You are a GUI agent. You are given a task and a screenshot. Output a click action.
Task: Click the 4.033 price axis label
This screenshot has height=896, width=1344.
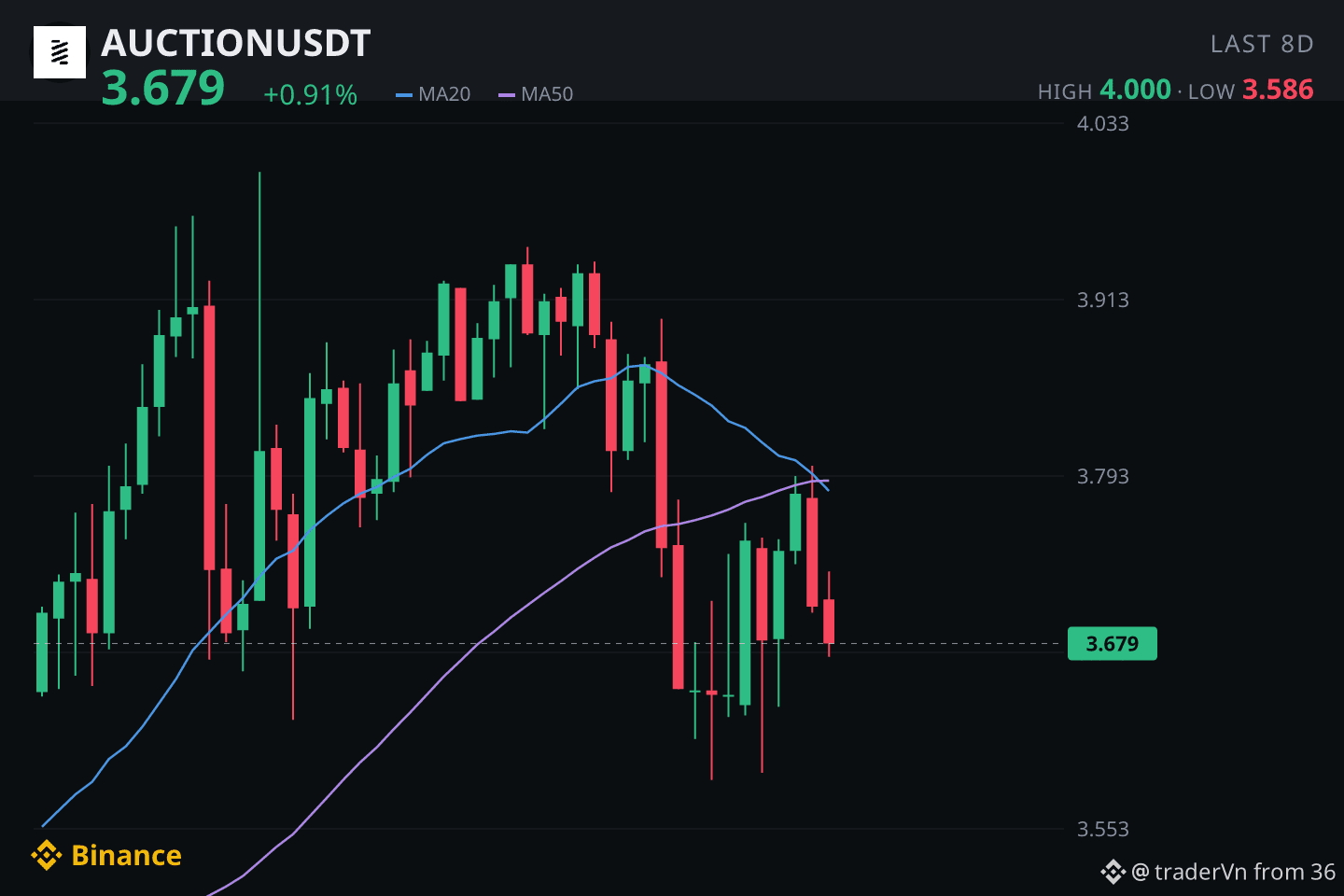(1103, 124)
